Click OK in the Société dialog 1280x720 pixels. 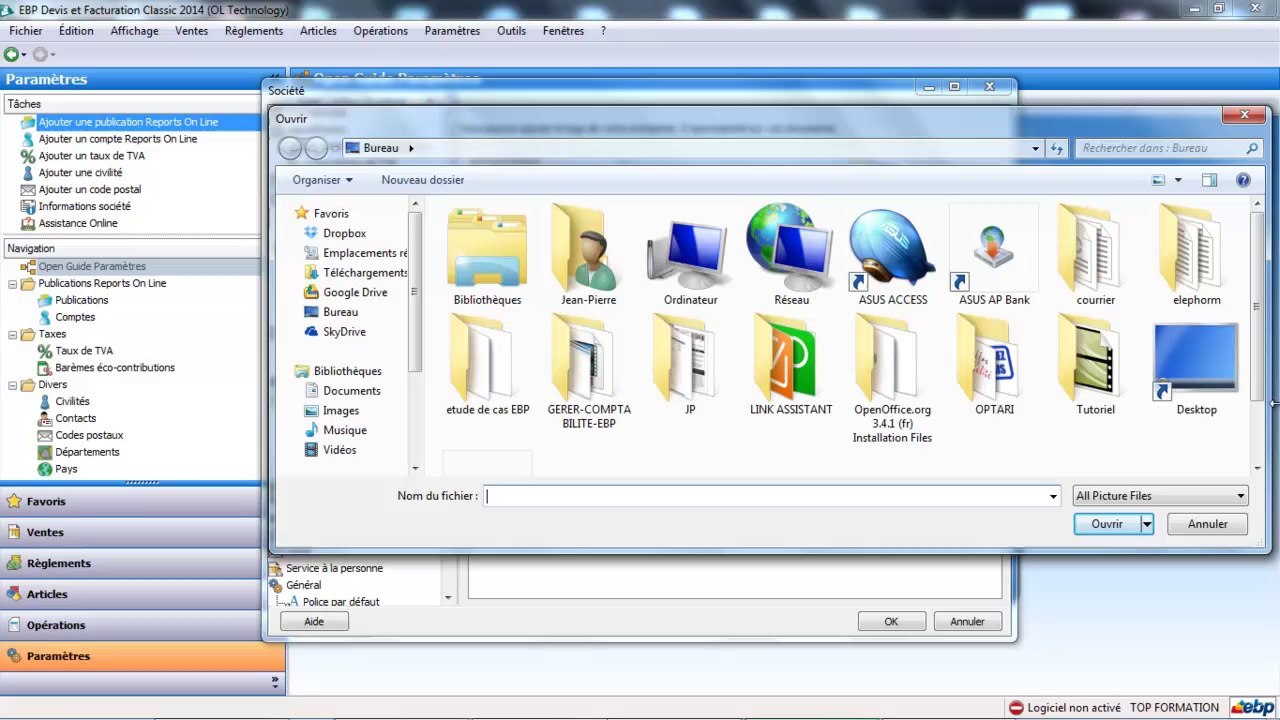(x=891, y=622)
